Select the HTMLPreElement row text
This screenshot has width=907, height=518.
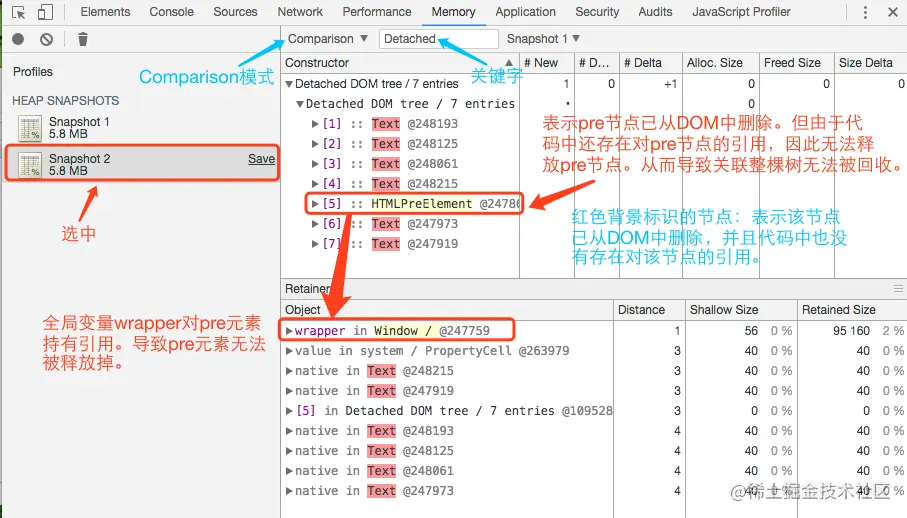click(421, 204)
